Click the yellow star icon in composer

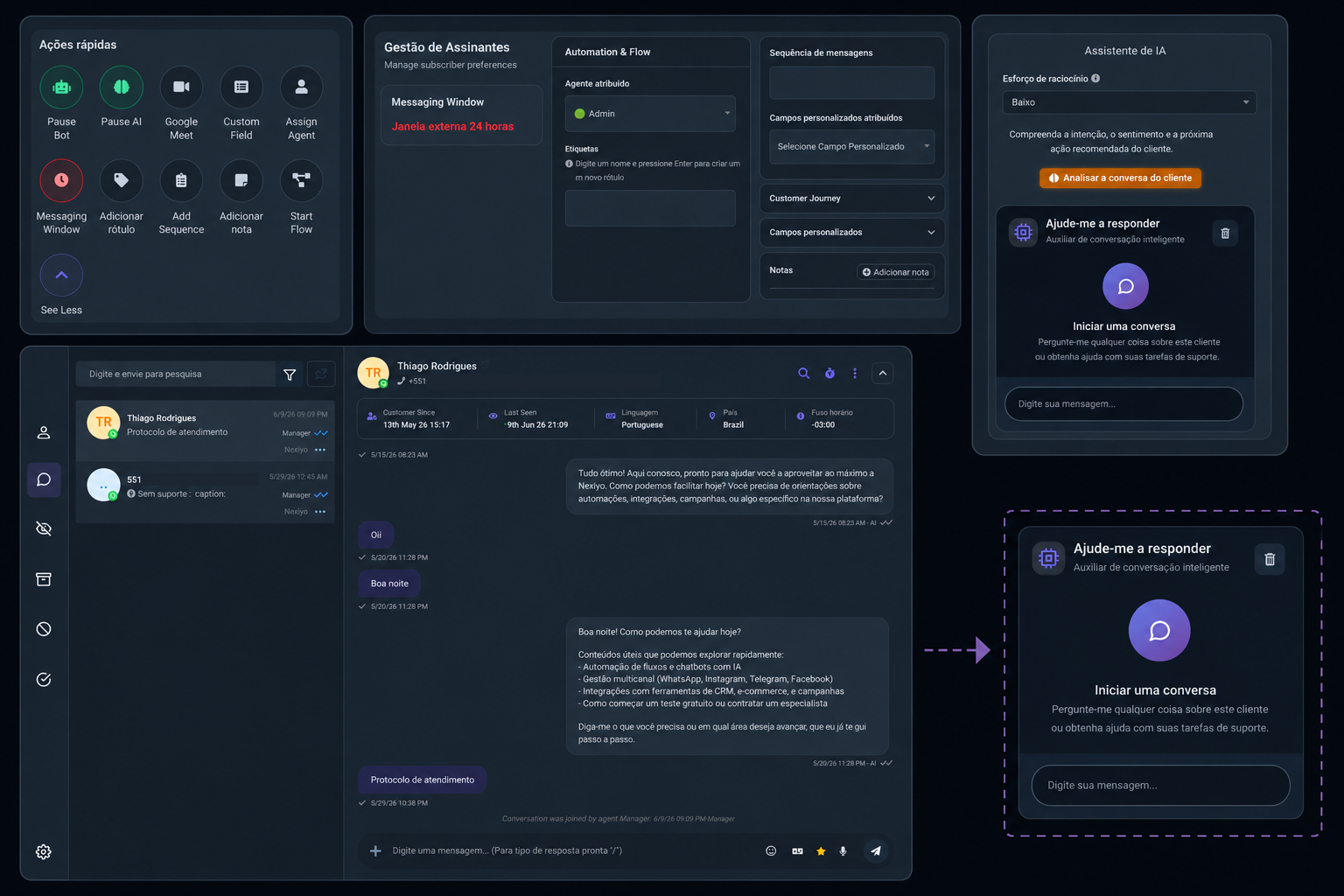pyautogui.click(x=821, y=850)
